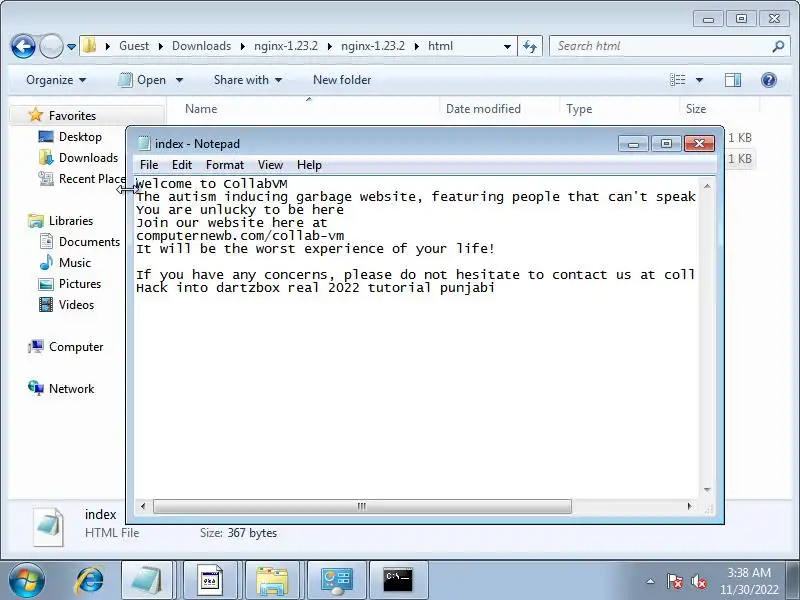The width and height of the screenshot is (800, 600).
Task: Expand arrow after Downloads breadcrumb
Action: 242,46
